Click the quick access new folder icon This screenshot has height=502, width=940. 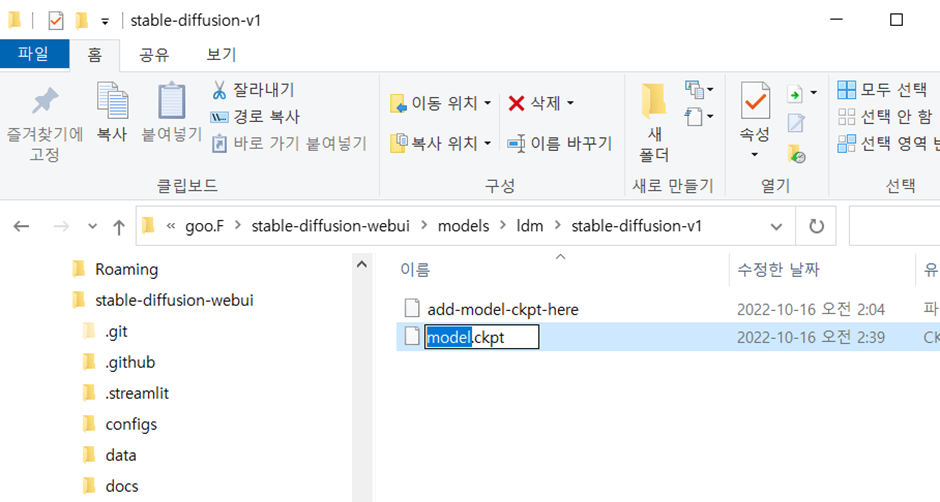click(82, 21)
